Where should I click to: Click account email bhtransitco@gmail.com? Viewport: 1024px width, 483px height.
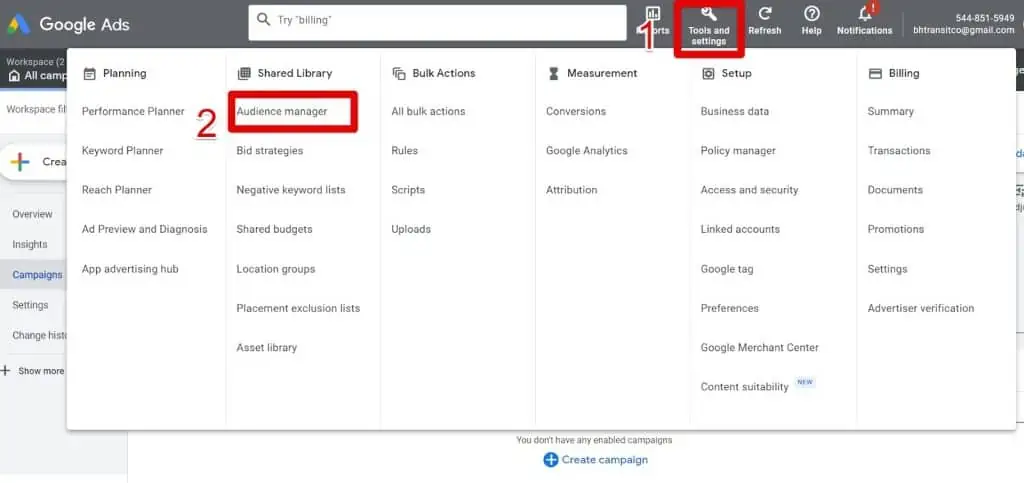pyautogui.click(x=963, y=31)
